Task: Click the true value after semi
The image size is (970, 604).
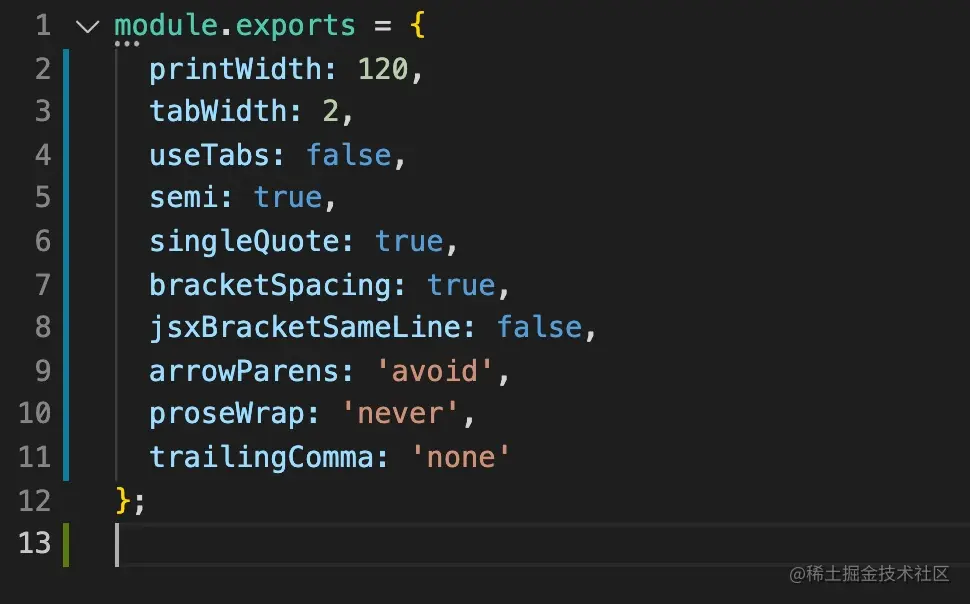Action: click(288, 198)
